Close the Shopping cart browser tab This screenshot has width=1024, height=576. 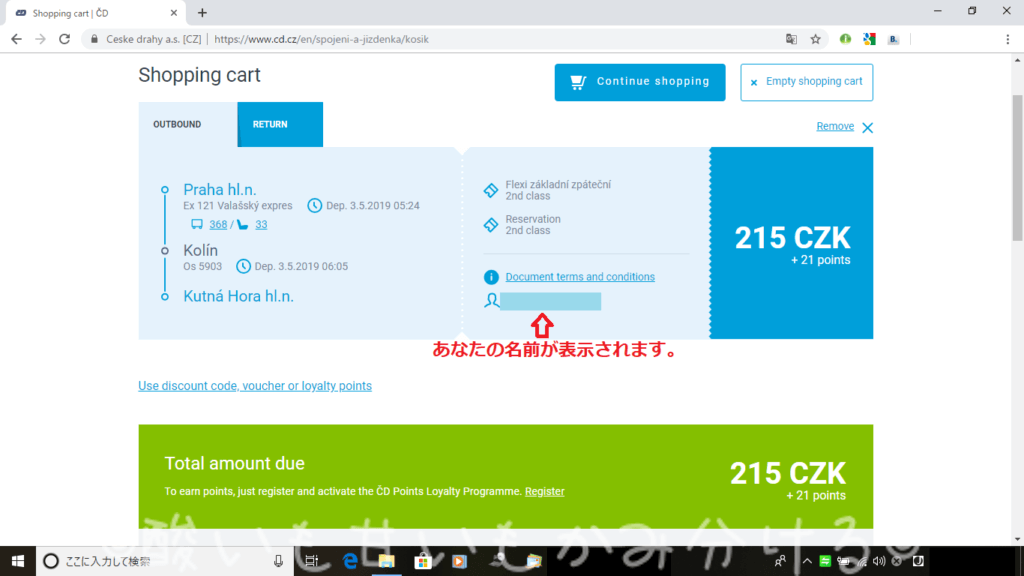174,12
